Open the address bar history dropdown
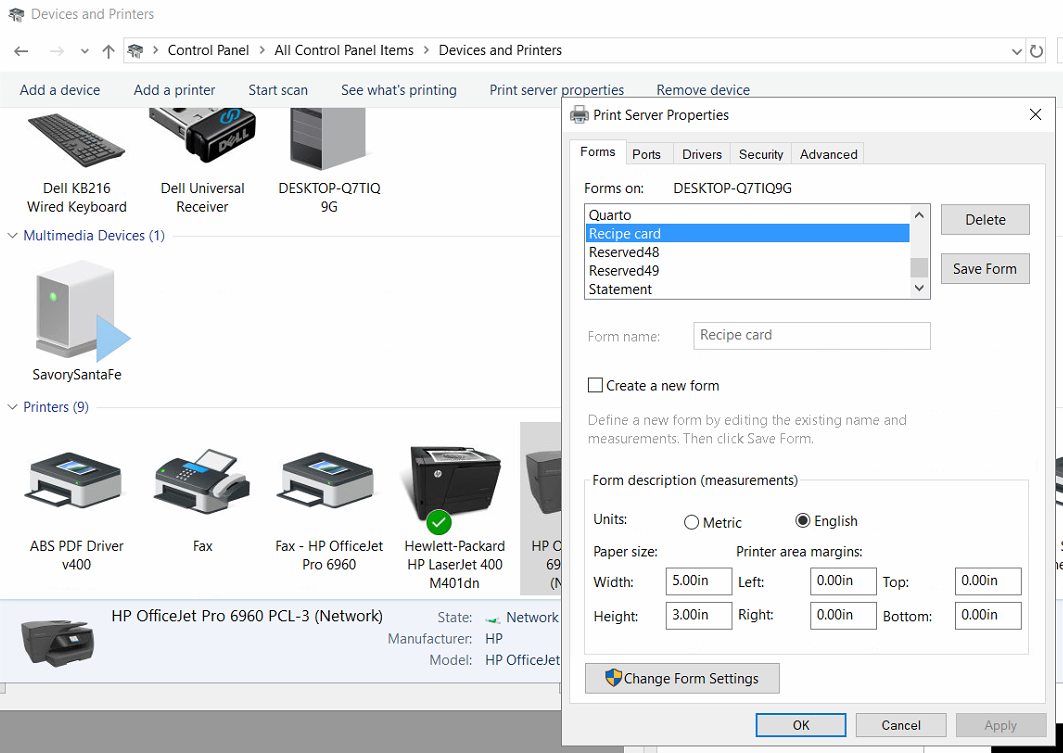Viewport: 1063px width, 753px height. click(1016, 51)
